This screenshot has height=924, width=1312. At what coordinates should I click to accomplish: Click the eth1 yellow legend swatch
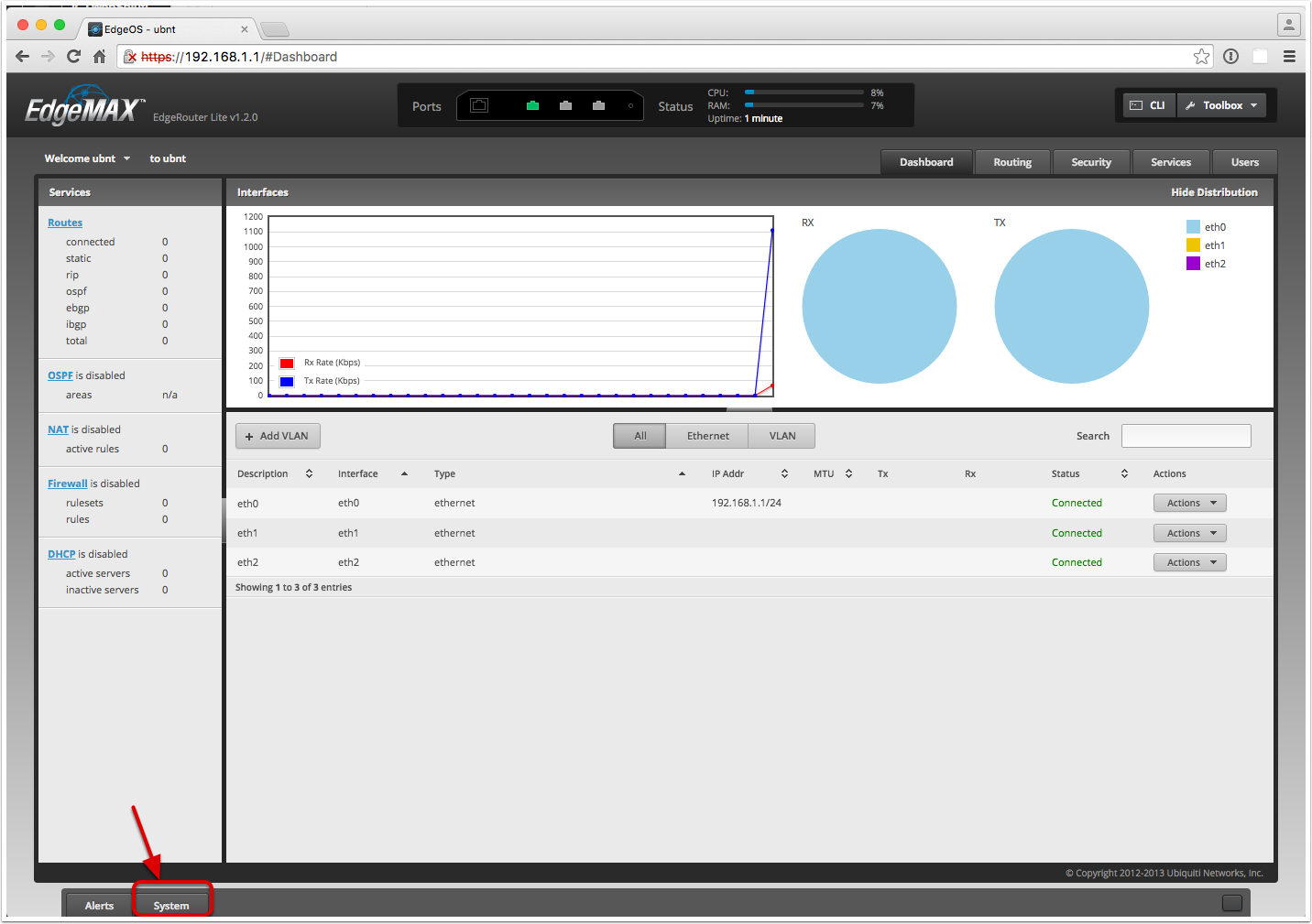tap(1193, 245)
